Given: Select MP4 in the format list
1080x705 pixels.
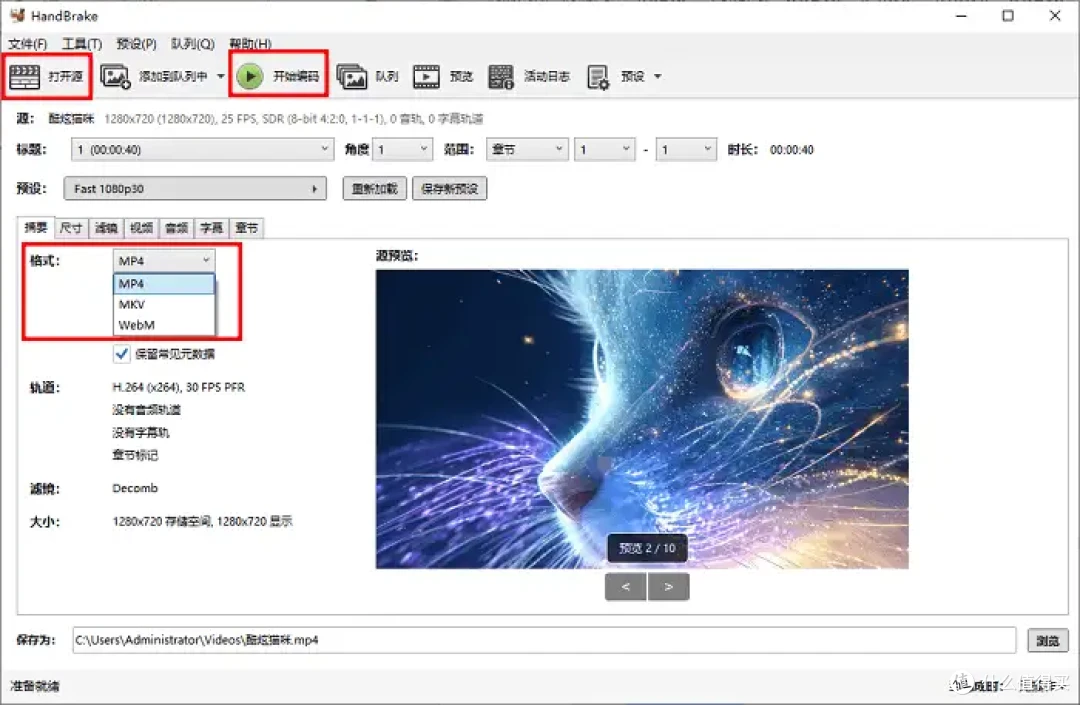Looking at the screenshot, I should point(164,284).
